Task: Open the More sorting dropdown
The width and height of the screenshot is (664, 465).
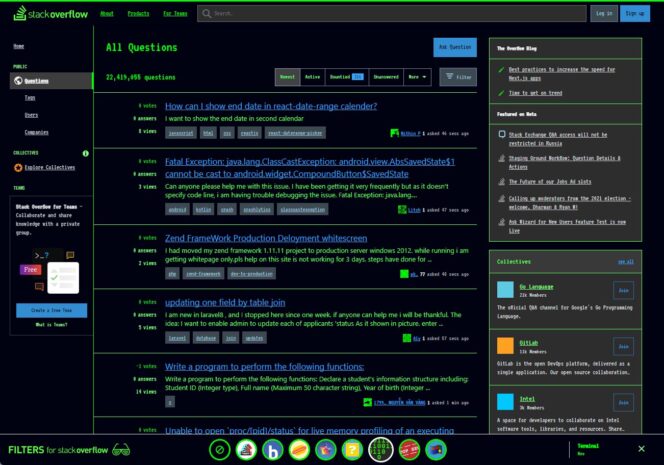Action: click(x=417, y=77)
